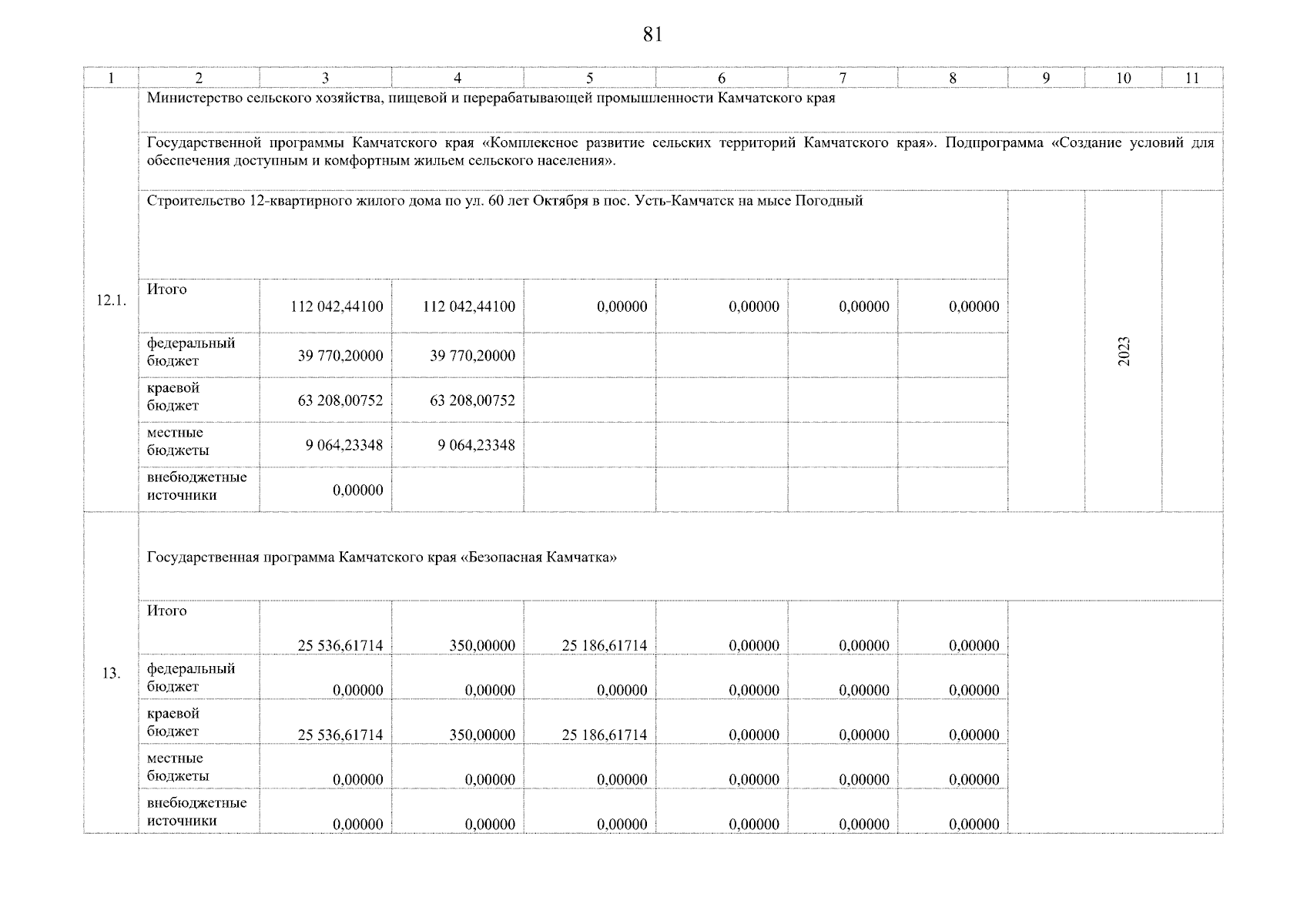Click row number 13. cell
The width and height of the screenshot is (1307, 924).
coord(110,674)
